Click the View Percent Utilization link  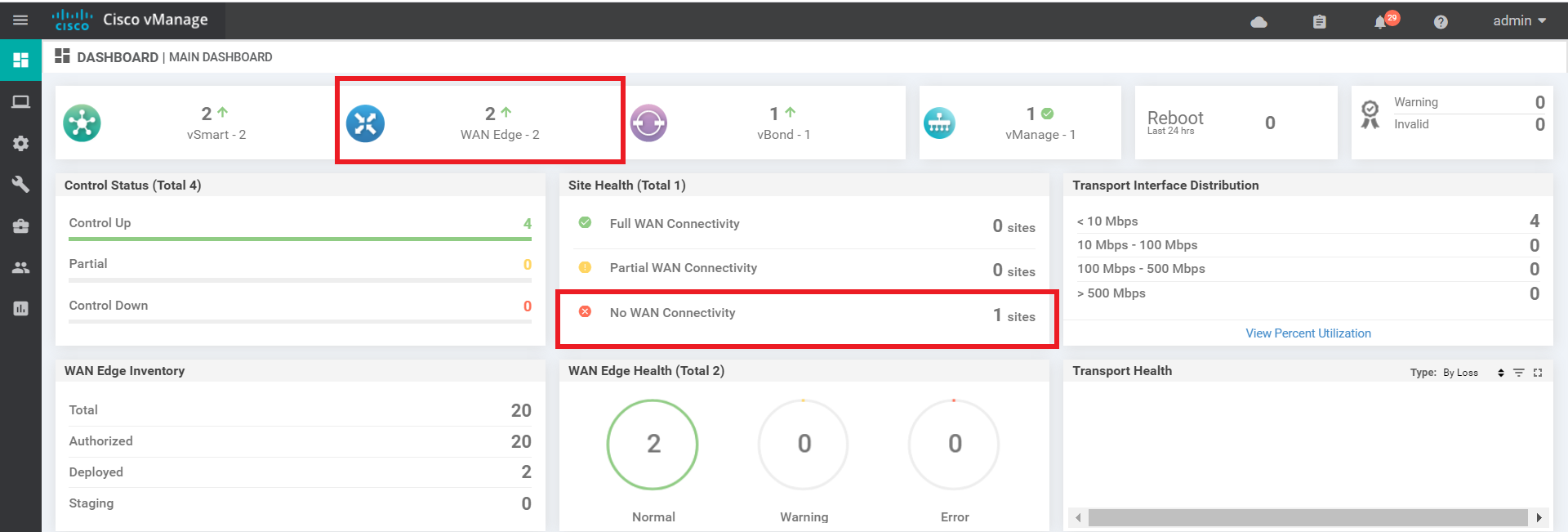coord(1307,333)
